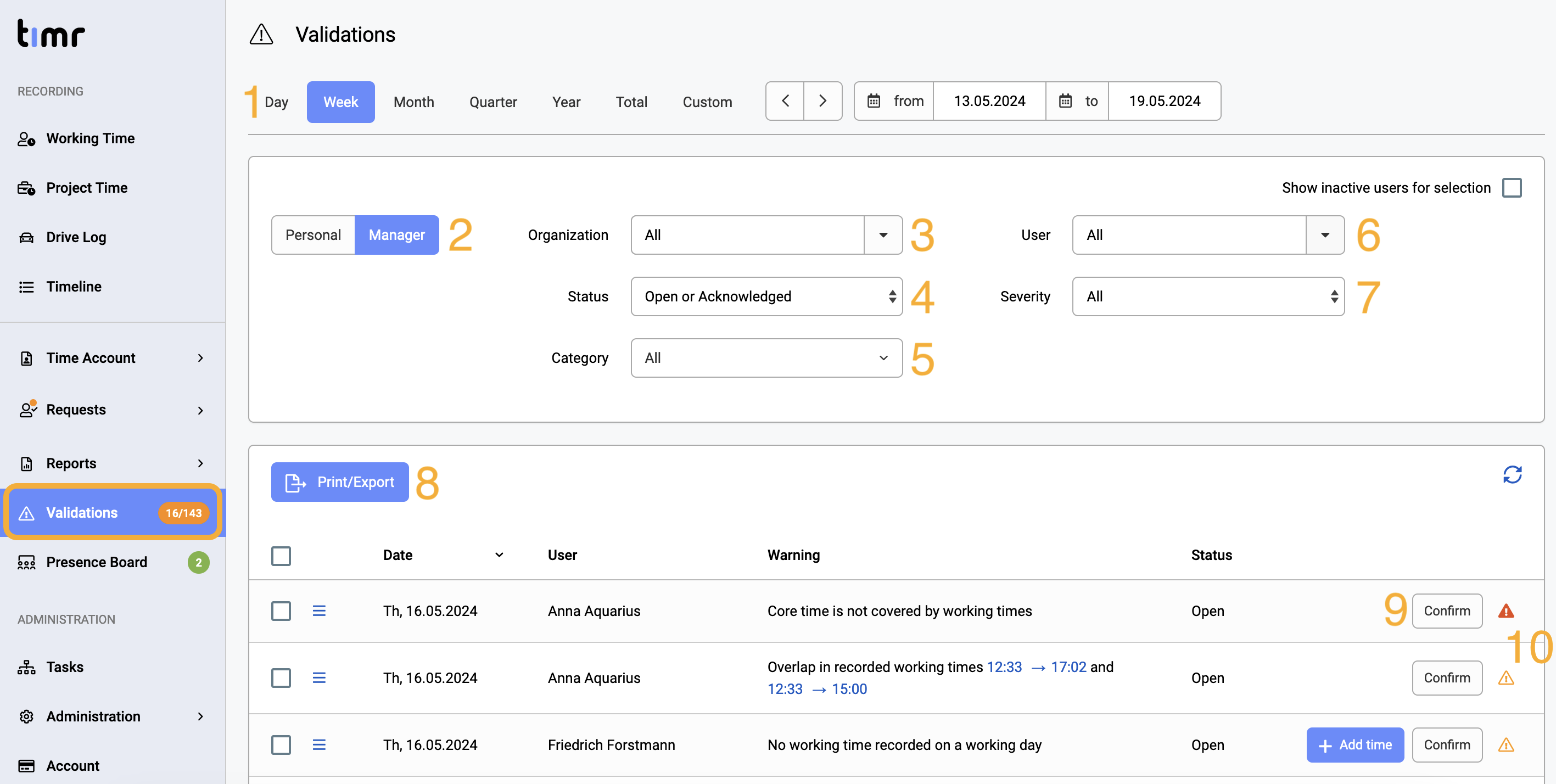
Task: Click the Administration gear icon
Action: 26,716
